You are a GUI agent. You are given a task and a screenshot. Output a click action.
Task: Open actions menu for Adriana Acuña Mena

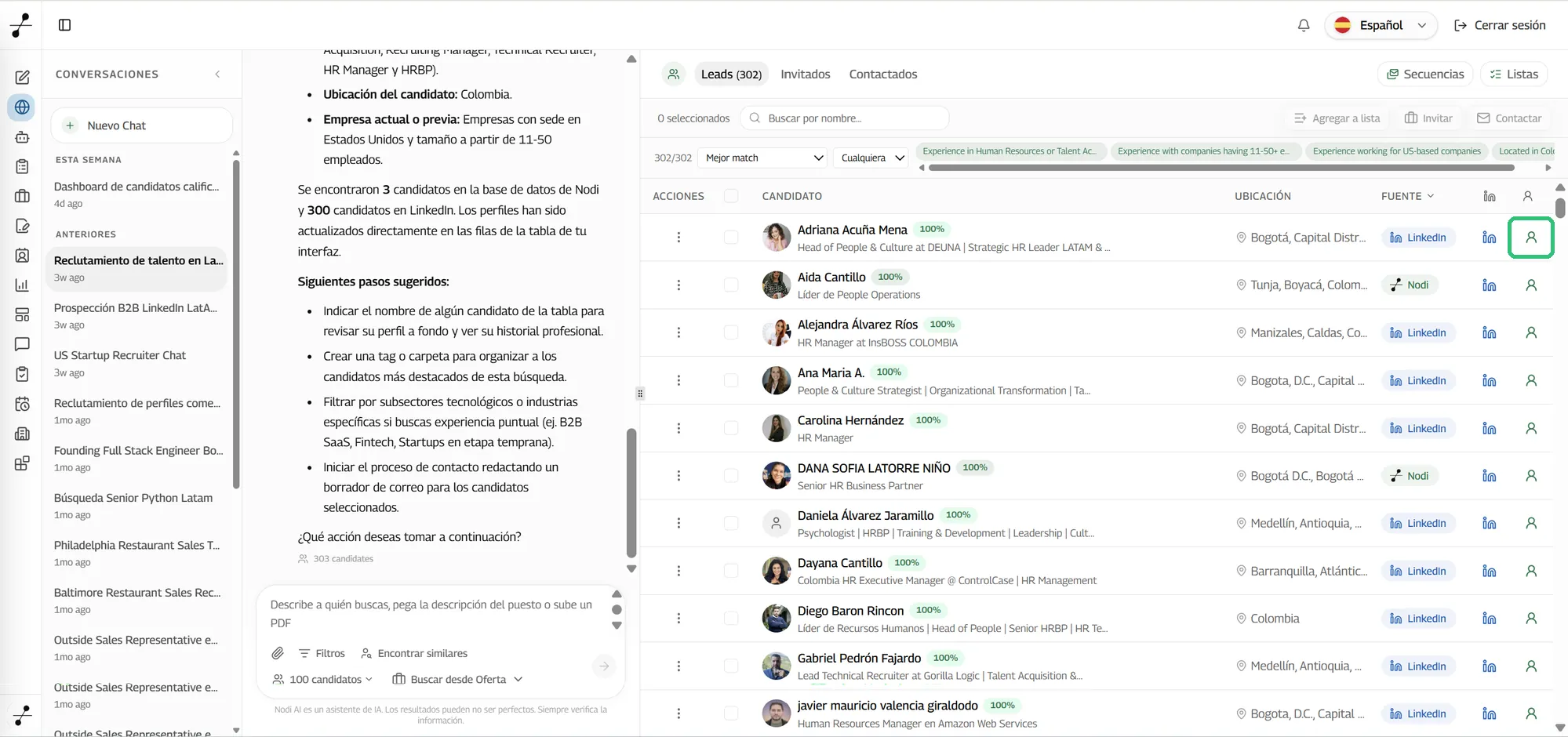tap(678, 238)
